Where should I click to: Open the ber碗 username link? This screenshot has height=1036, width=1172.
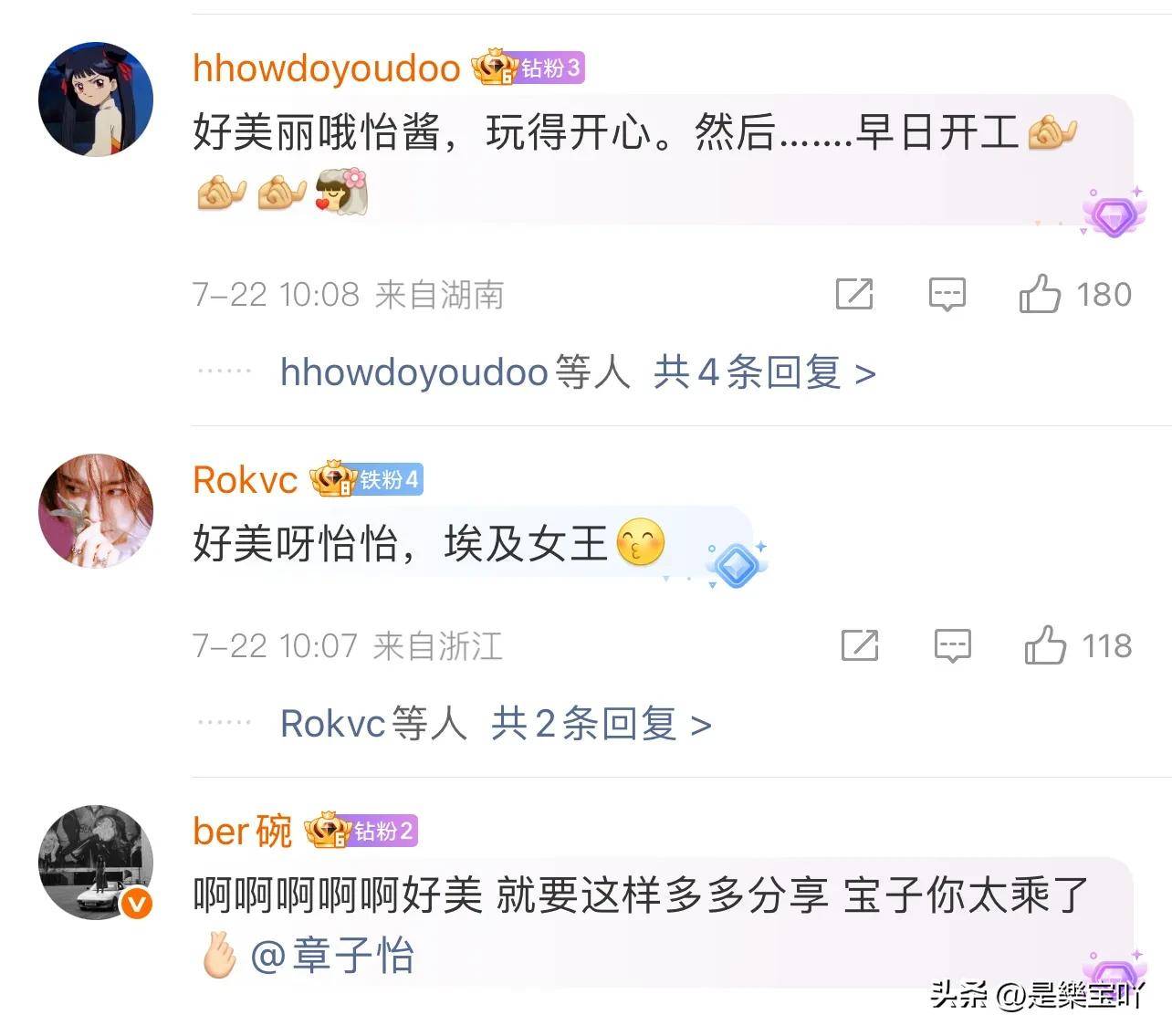(243, 832)
